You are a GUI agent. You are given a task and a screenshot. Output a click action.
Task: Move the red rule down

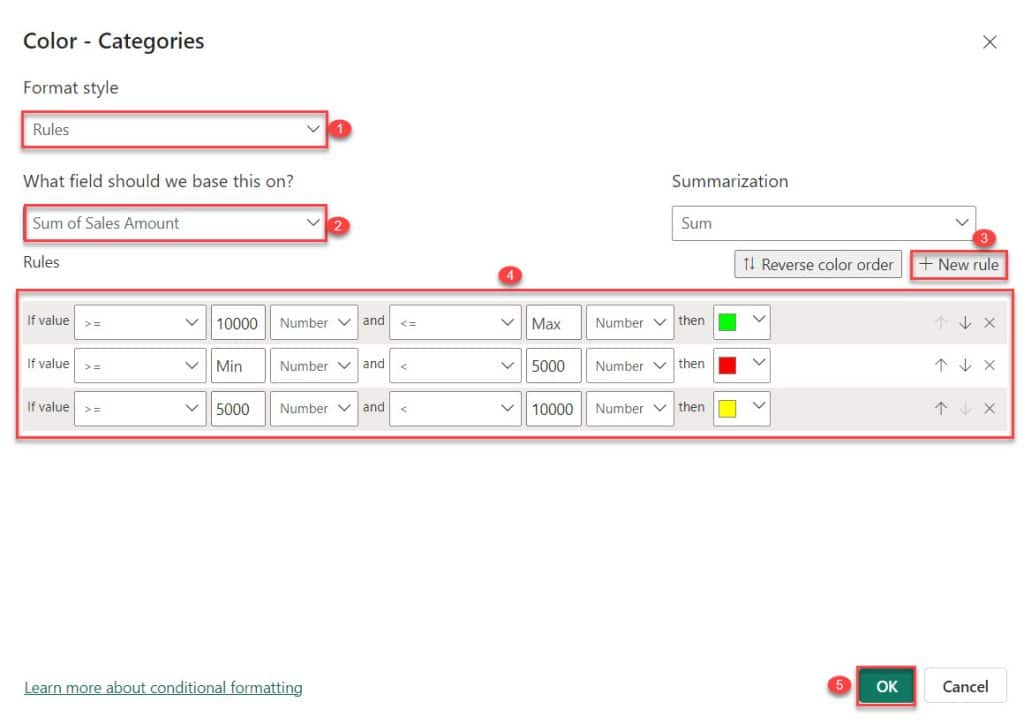[x=965, y=366]
